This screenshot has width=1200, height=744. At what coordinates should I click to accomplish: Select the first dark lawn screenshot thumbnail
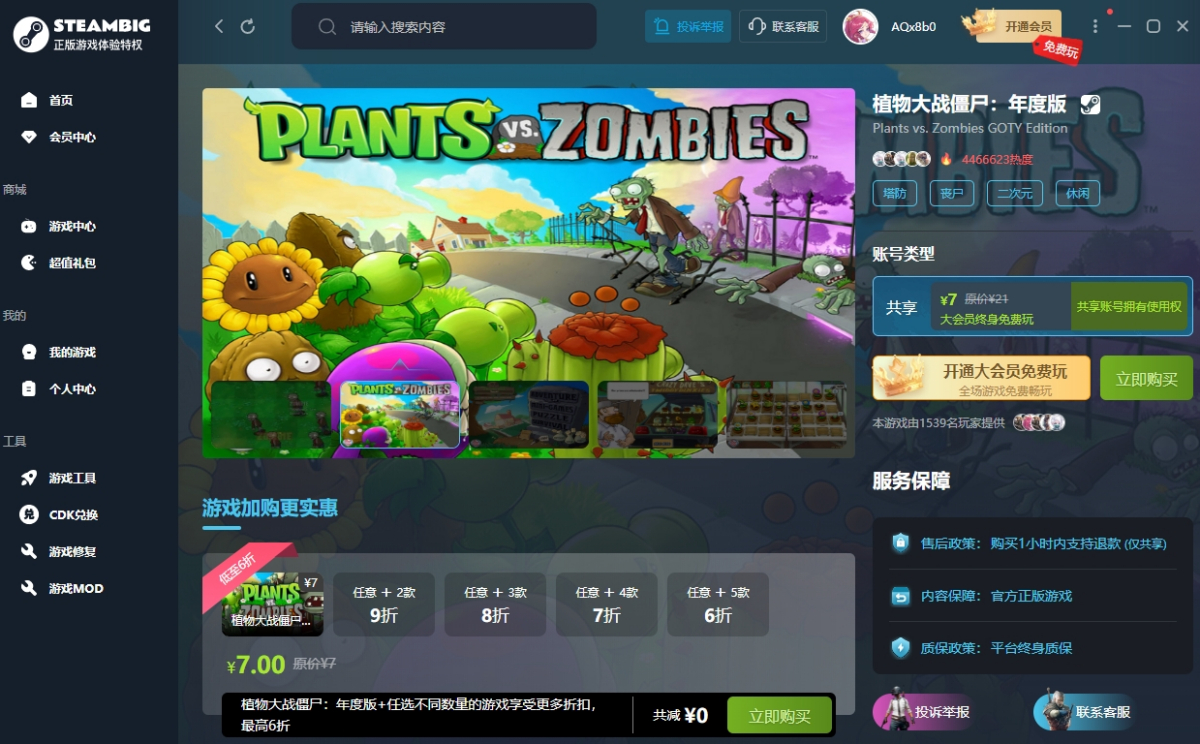(270, 414)
